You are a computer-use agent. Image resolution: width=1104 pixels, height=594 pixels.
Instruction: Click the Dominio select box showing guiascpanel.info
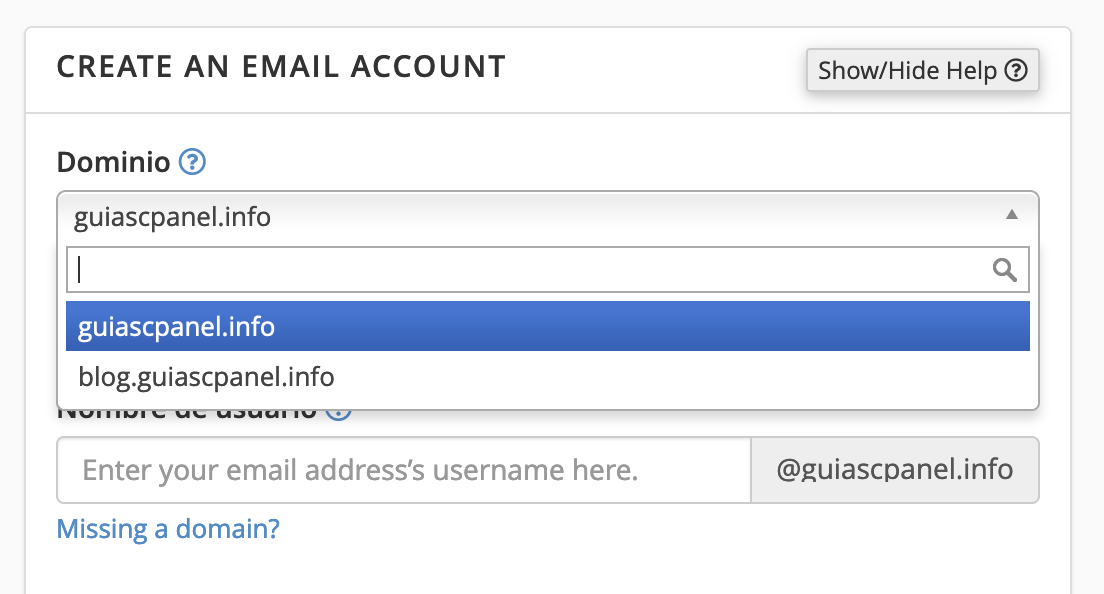point(548,216)
